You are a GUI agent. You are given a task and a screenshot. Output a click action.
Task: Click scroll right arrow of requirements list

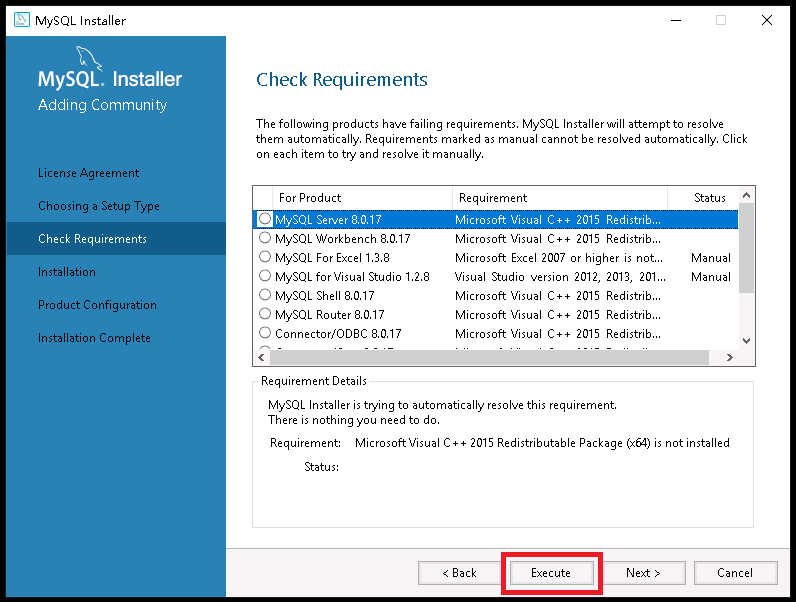tap(729, 357)
